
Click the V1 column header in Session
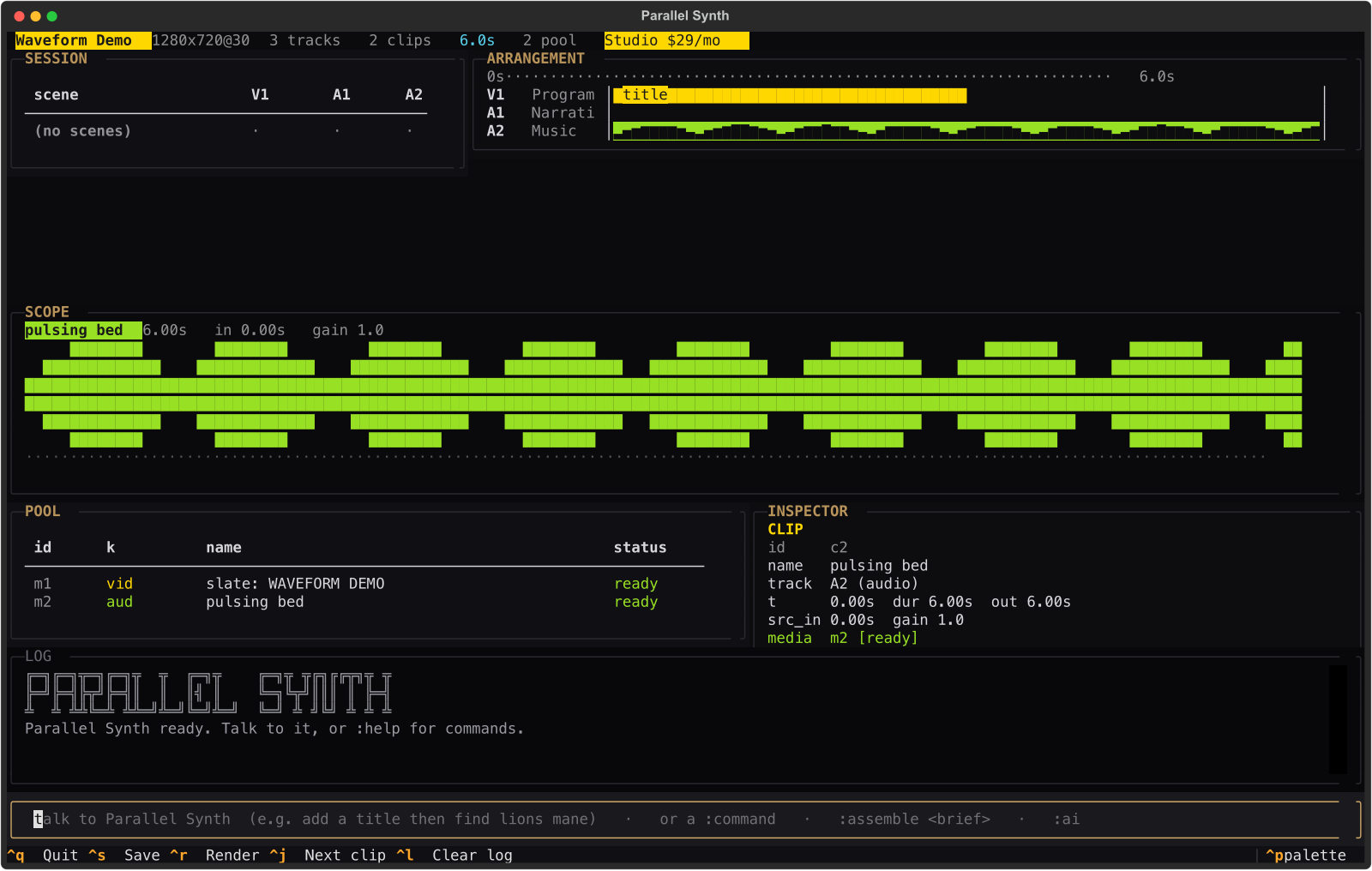[x=260, y=95]
